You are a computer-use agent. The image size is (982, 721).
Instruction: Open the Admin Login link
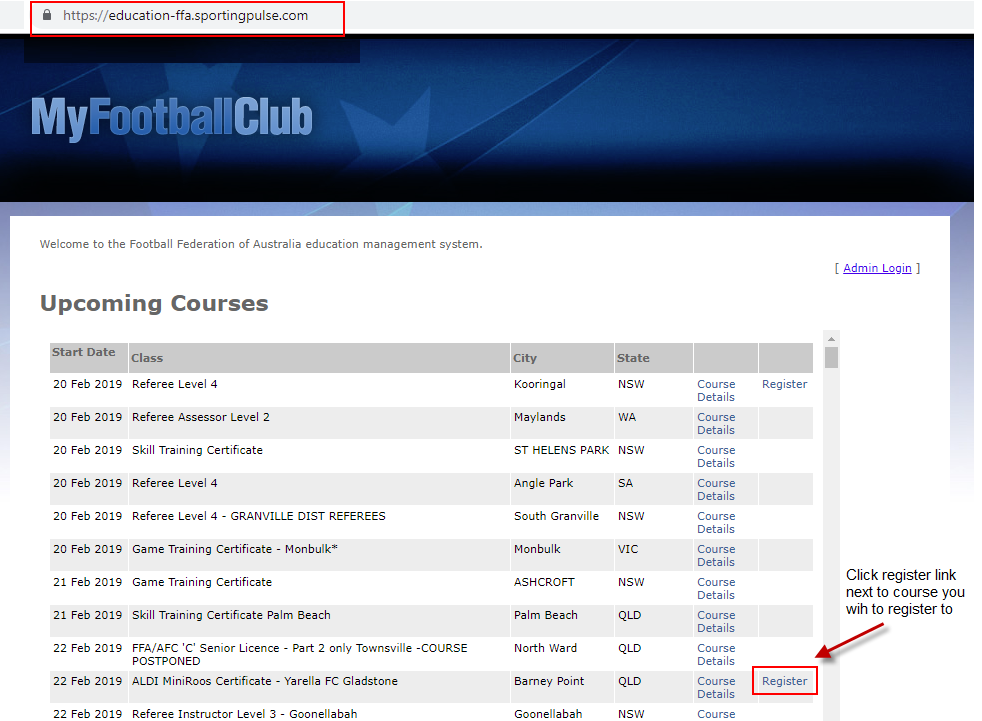(877, 268)
